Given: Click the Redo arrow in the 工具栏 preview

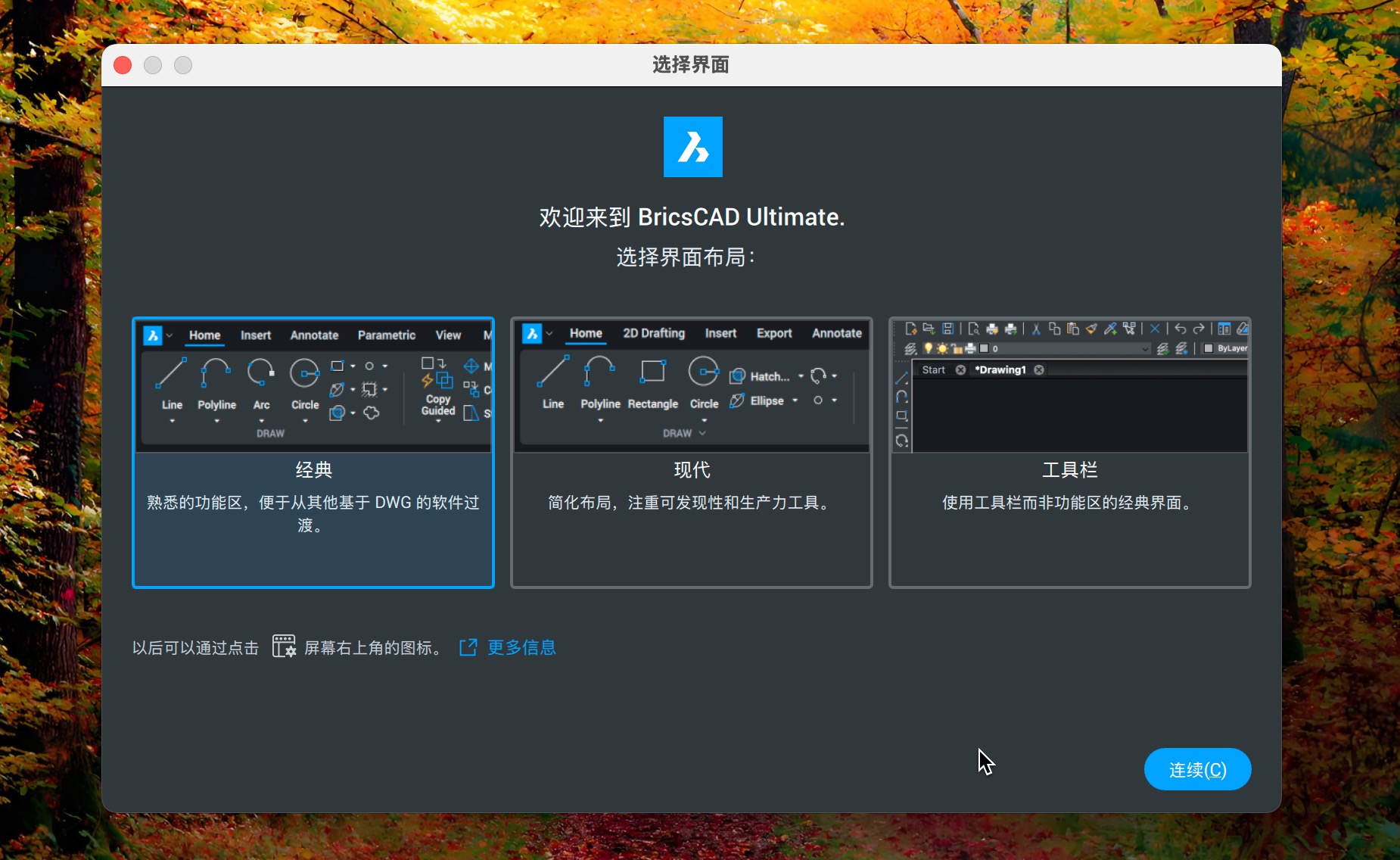Looking at the screenshot, I should coord(1199,329).
